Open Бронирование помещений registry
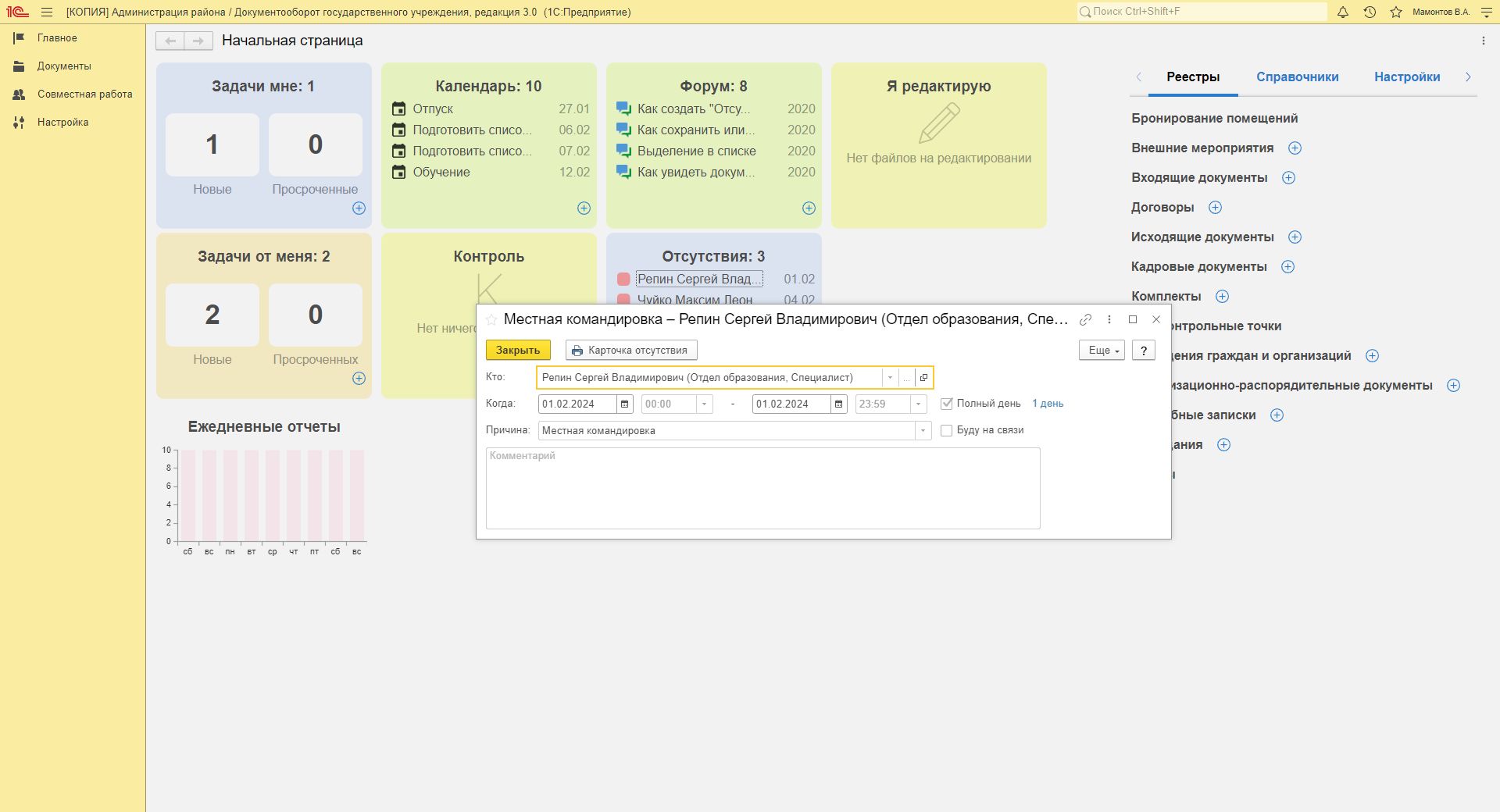The height and width of the screenshot is (812, 1500). coord(1214,118)
